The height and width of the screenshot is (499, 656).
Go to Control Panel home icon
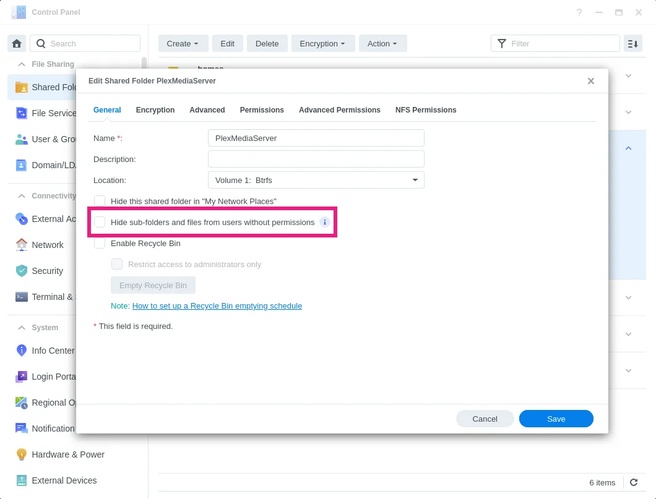coord(17,44)
